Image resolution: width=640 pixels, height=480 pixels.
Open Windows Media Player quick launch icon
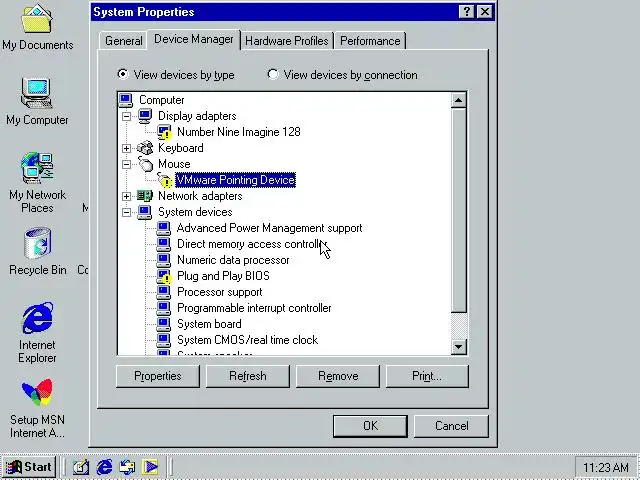[x=150, y=467]
